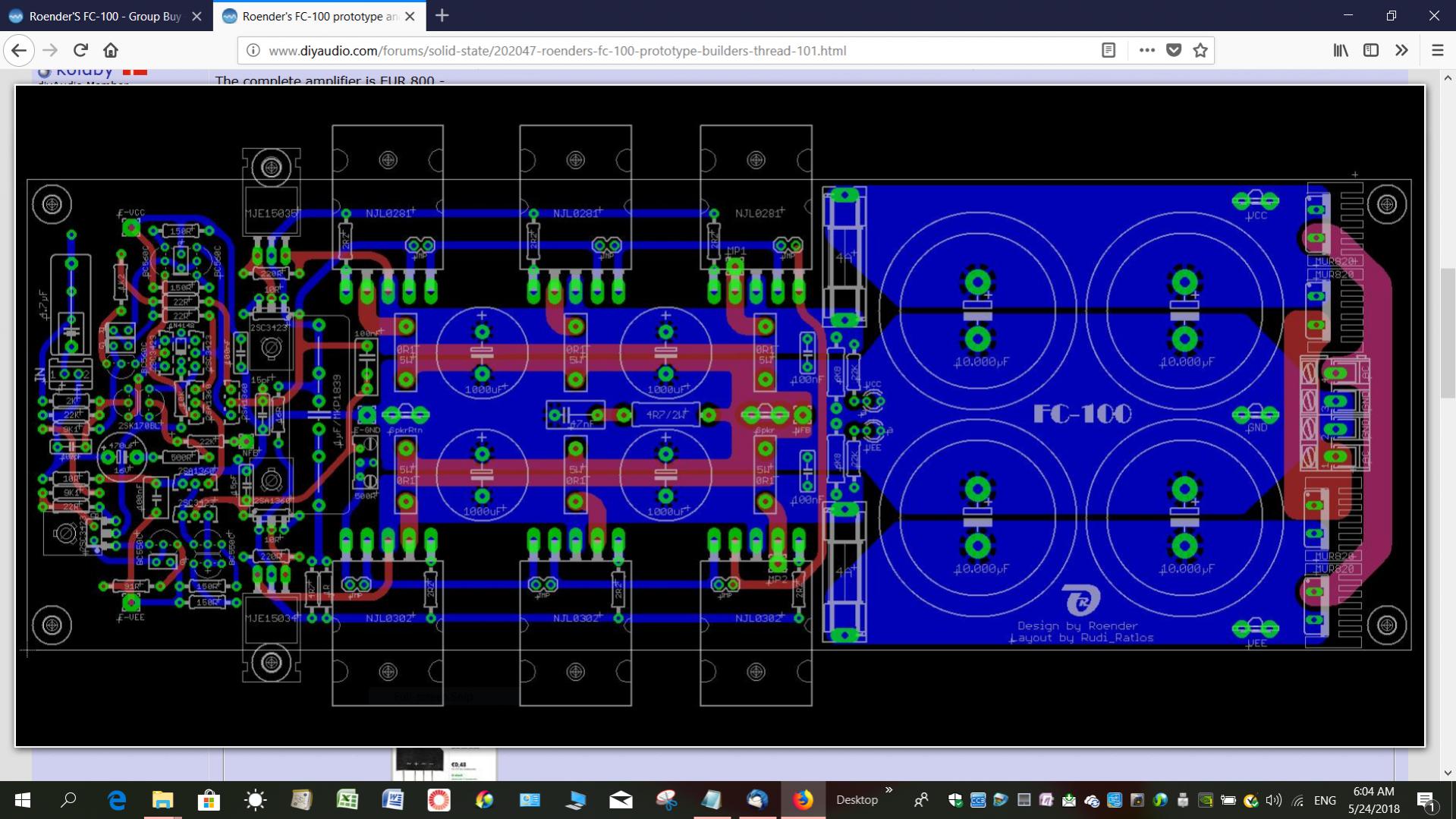Open Microsoft Store from the taskbar
This screenshot has height=819, width=1456.
pyautogui.click(x=209, y=800)
